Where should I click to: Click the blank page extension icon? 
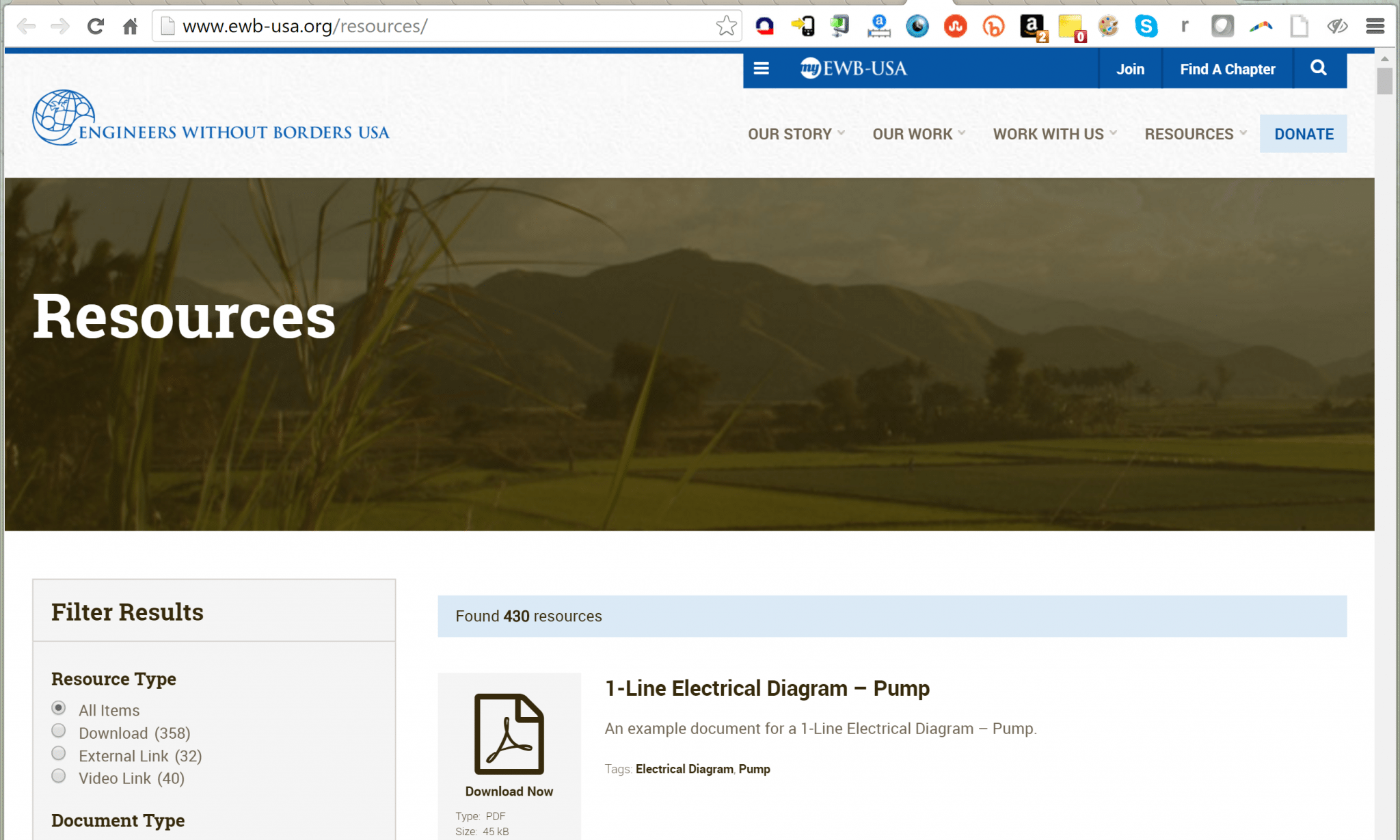point(1299,27)
